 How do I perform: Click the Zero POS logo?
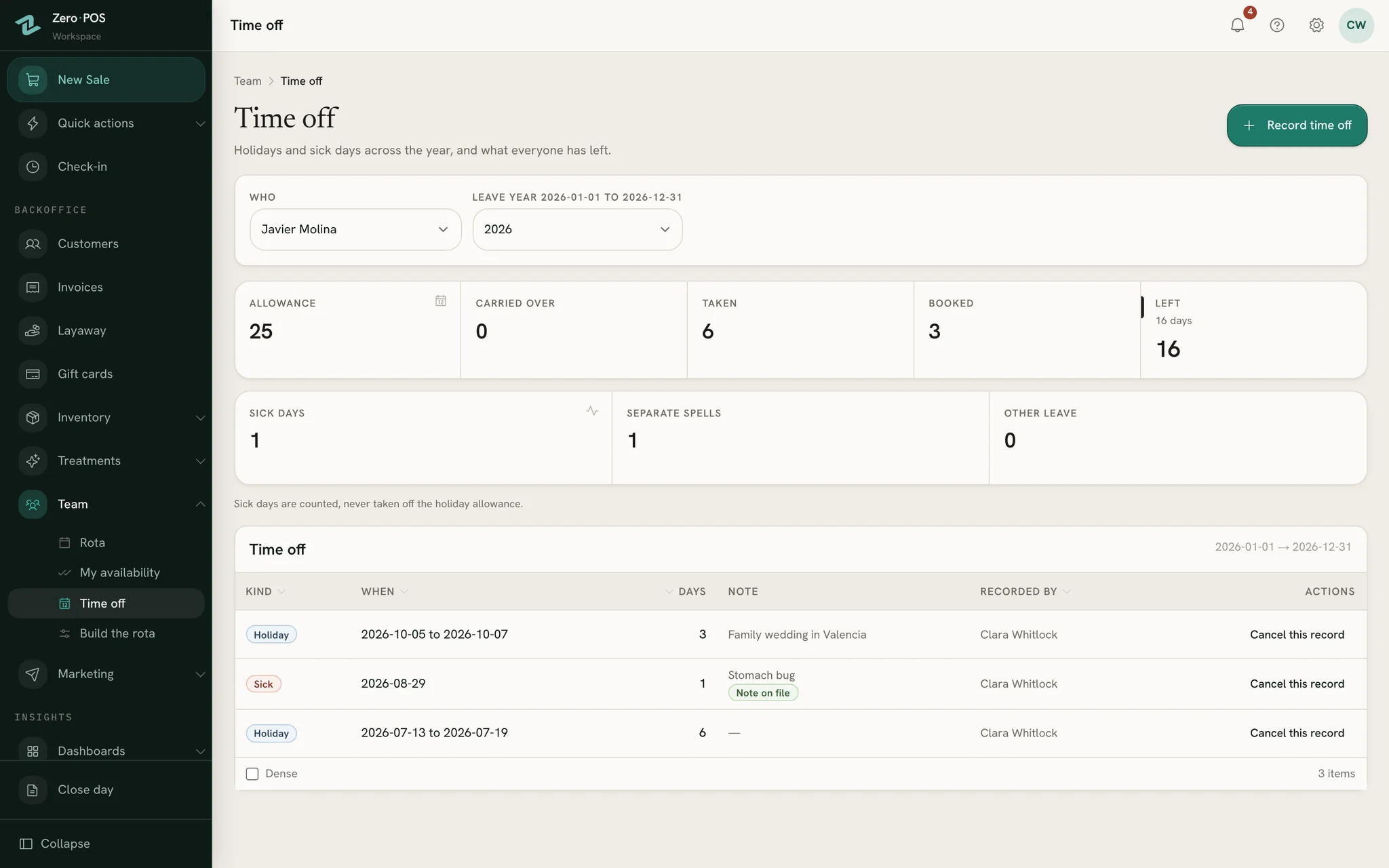point(28,25)
